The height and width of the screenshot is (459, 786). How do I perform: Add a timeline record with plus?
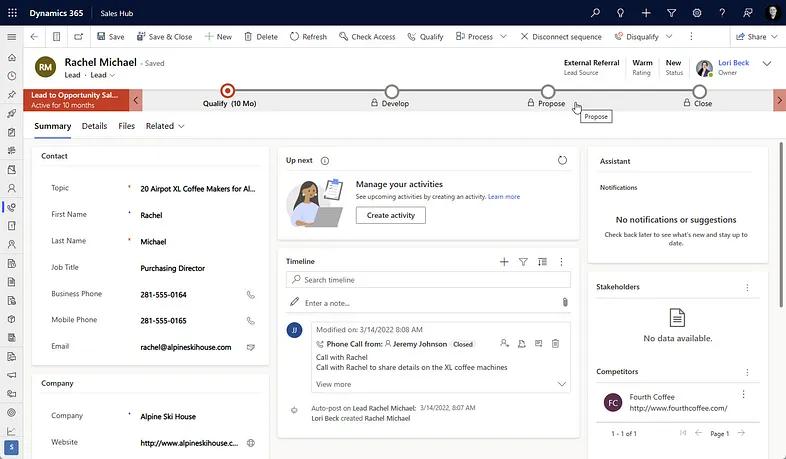(x=504, y=262)
